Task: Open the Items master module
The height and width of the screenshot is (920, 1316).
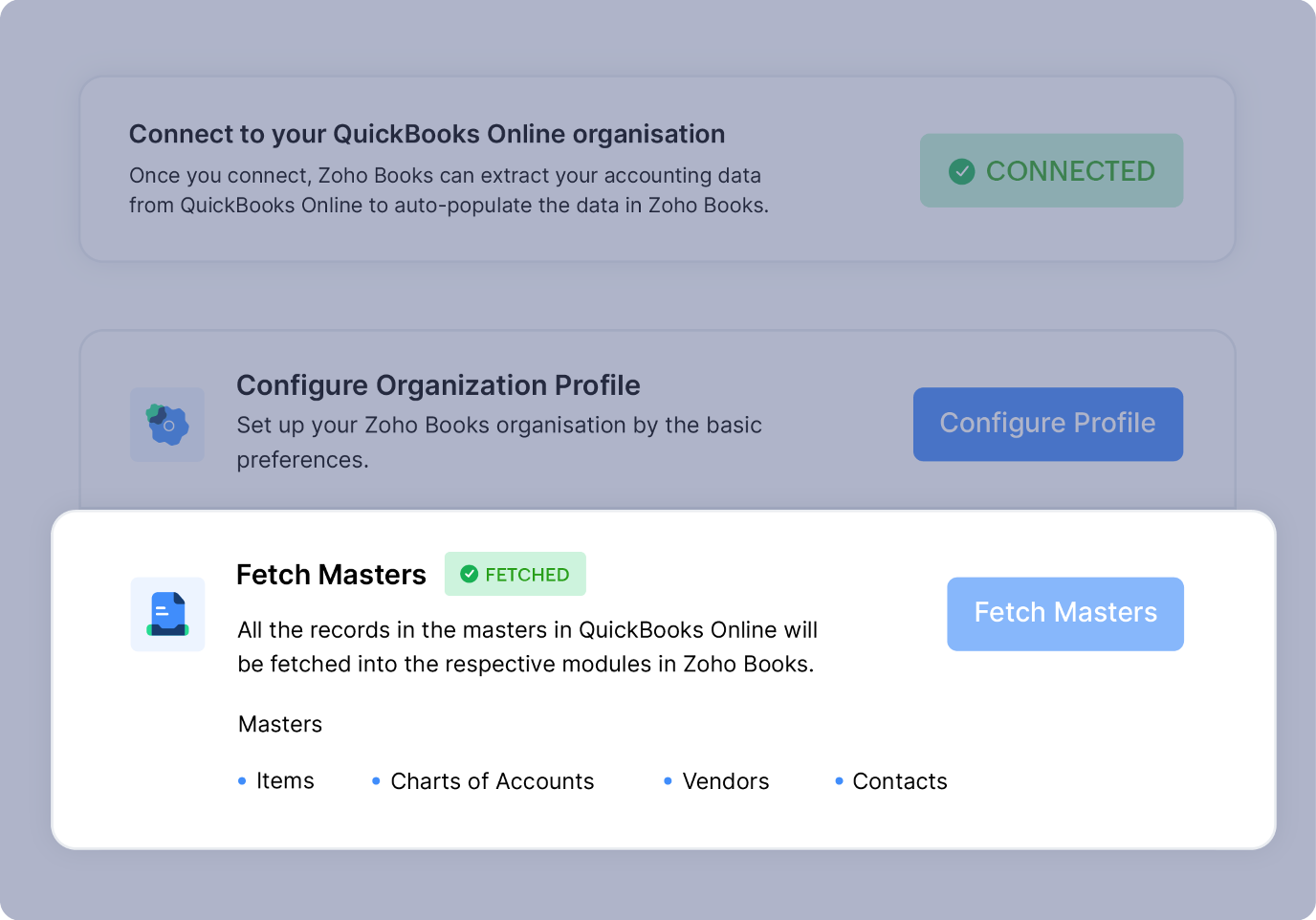Action: pyautogui.click(x=284, y=781)
